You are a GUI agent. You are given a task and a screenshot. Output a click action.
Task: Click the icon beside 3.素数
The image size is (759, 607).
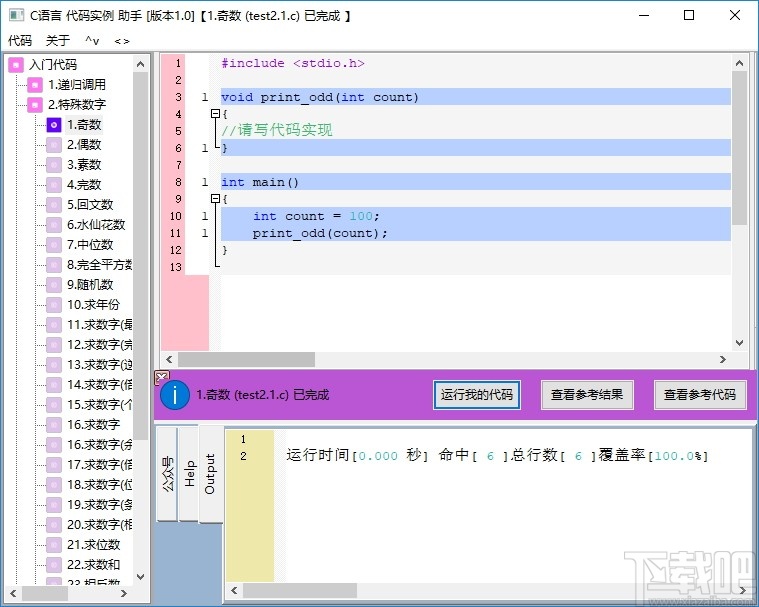[54, 165]
